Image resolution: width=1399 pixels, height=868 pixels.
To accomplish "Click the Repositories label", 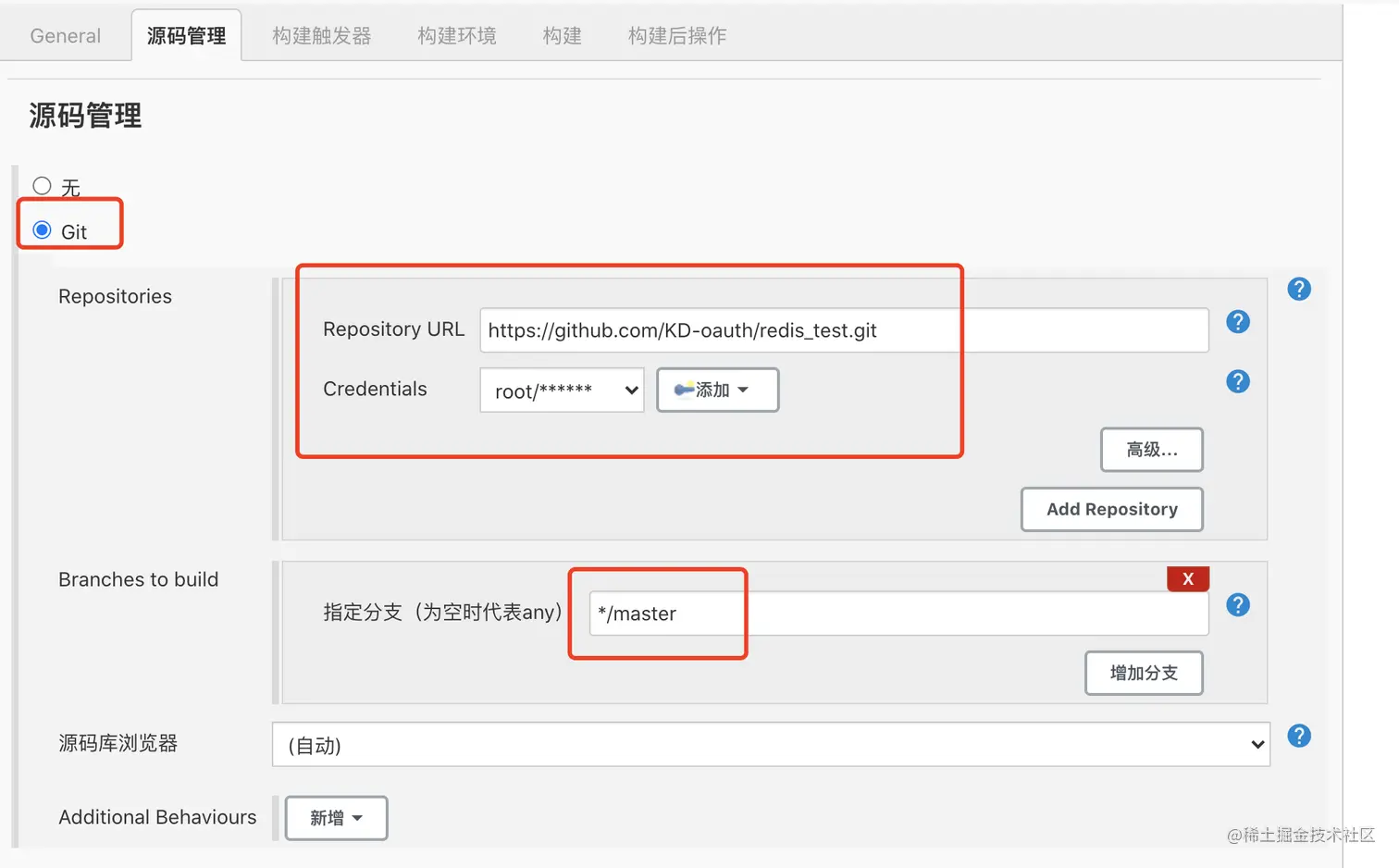I will (115, 296).
